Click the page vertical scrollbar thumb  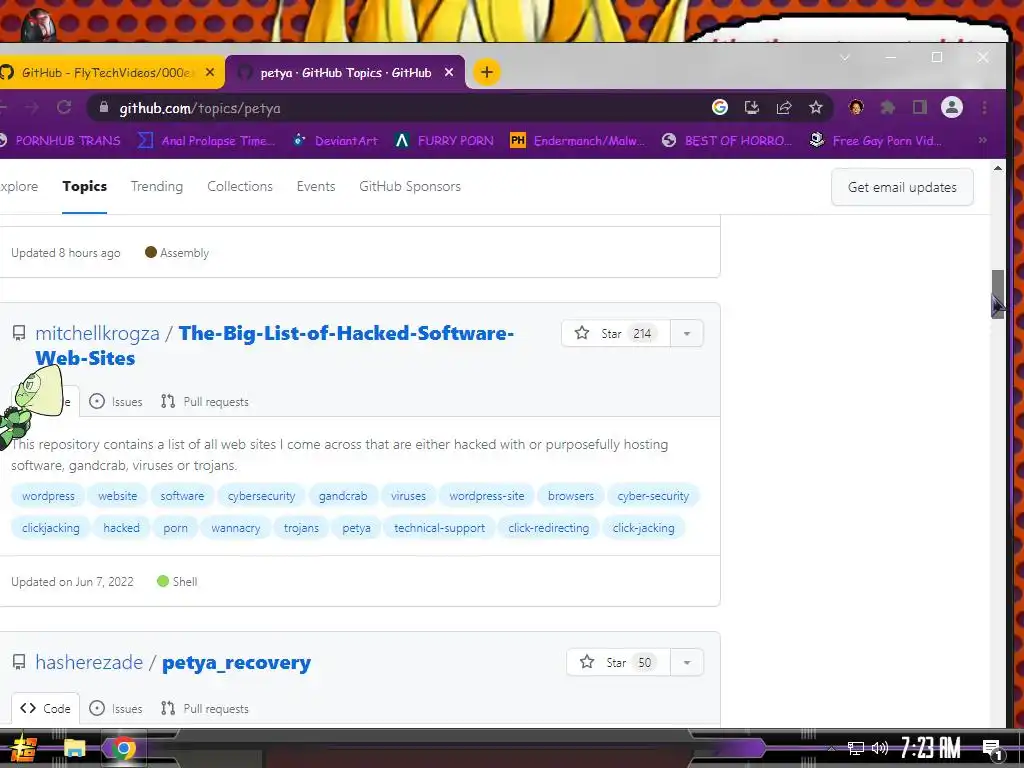pos(997,293)
